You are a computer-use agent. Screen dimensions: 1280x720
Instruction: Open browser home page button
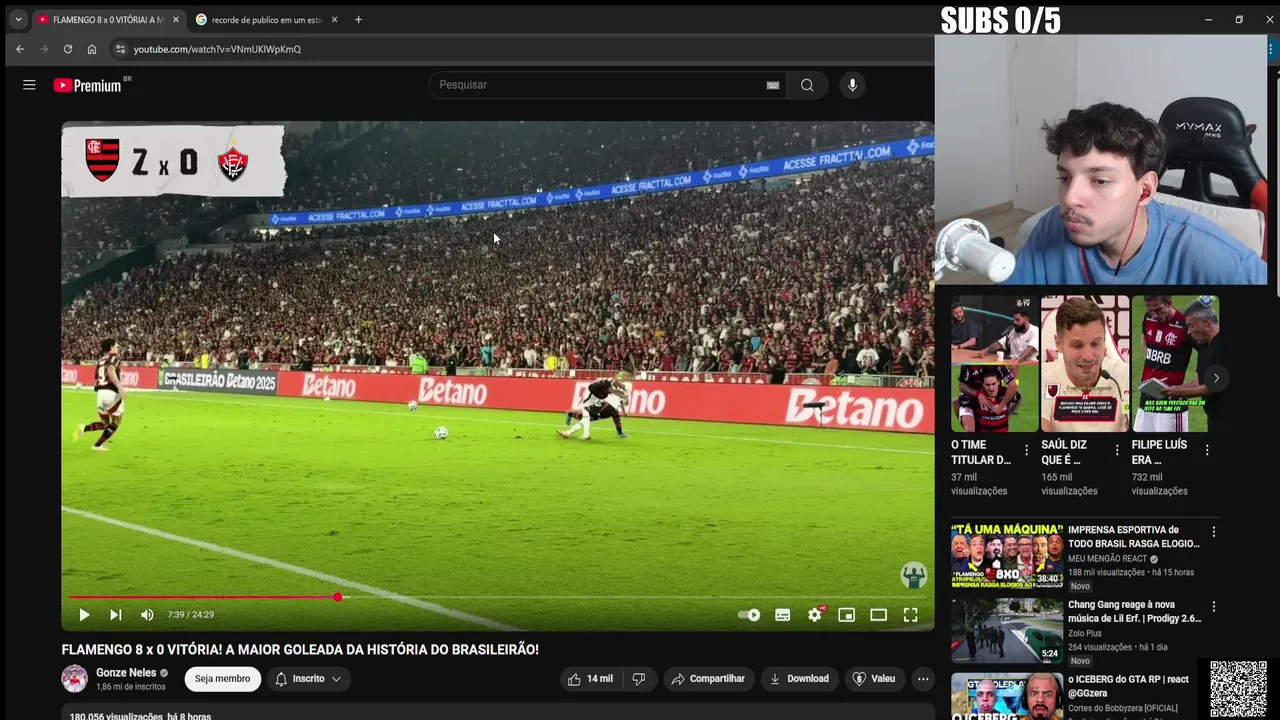pyautogui.click(x=92, y=49)
